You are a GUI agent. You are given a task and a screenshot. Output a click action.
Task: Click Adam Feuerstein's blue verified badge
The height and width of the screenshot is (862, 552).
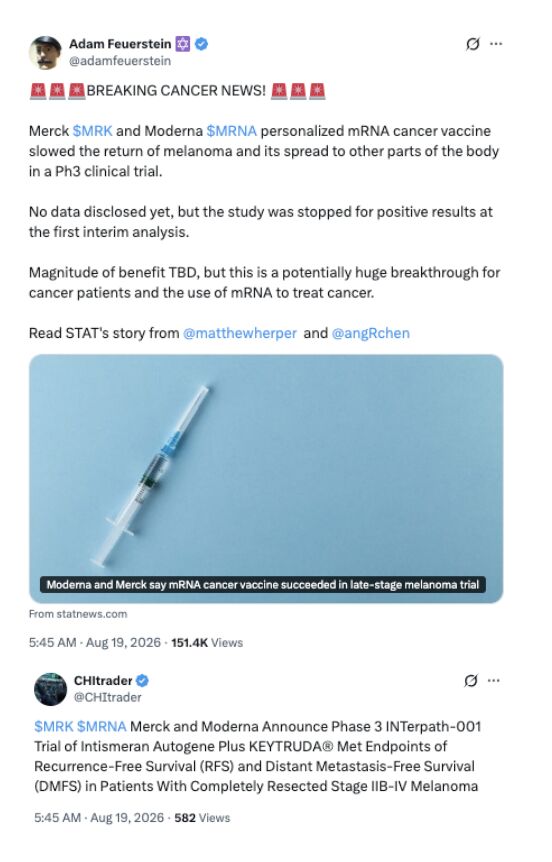(x=202, y=43)
